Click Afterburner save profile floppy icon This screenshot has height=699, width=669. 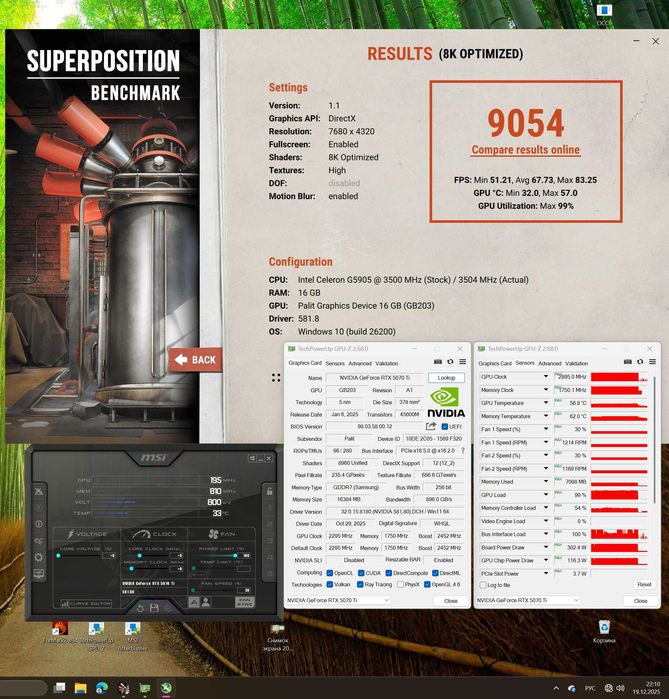154,608
